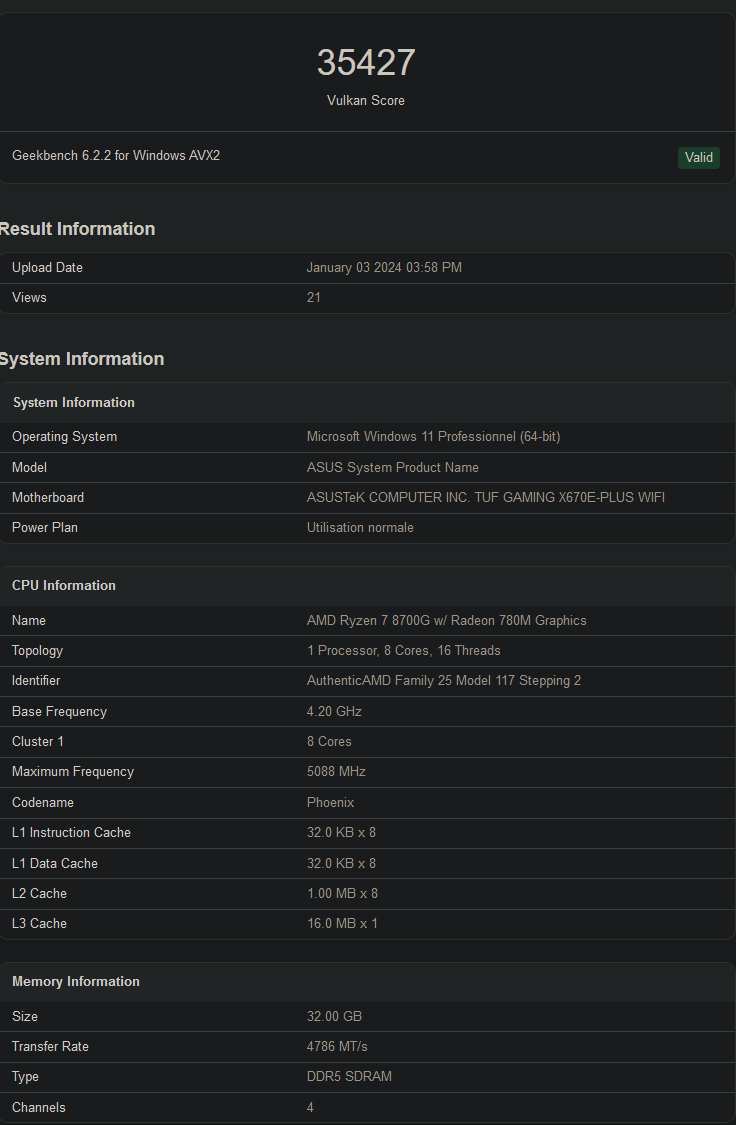Click L1 Instruction Cache value 32.0 KB x 8
This screenshot has width=736, height=1125.
point(341,833)
